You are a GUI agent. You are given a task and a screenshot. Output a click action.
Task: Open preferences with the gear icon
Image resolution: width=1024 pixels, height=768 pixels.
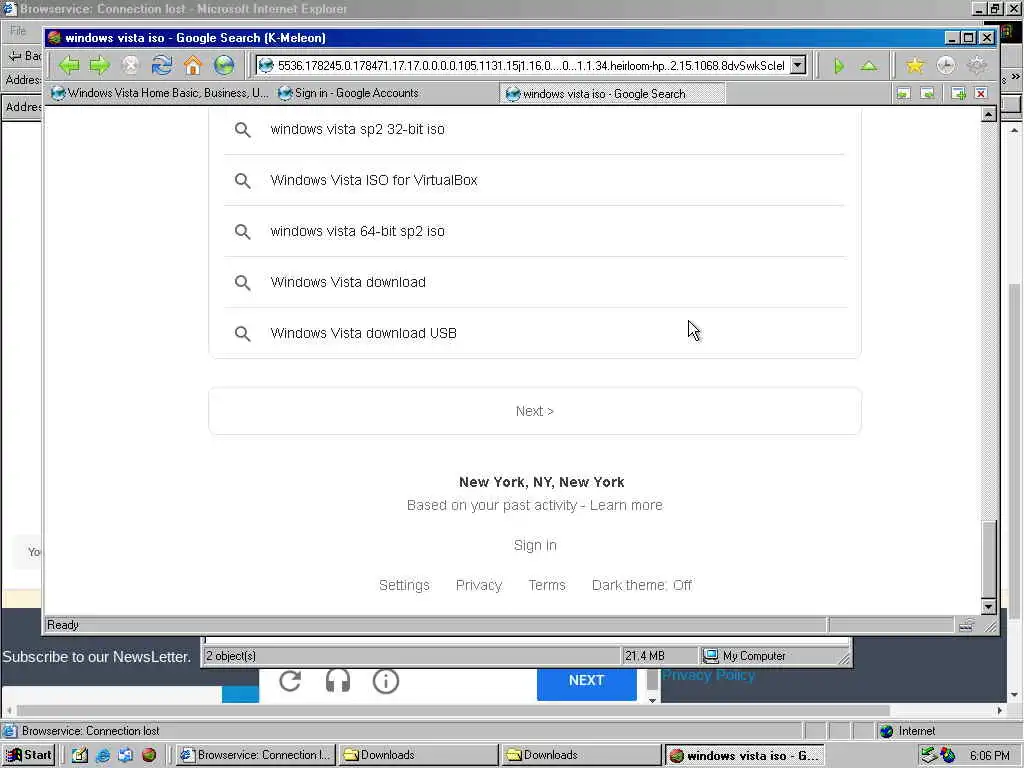tap(977, 65)
